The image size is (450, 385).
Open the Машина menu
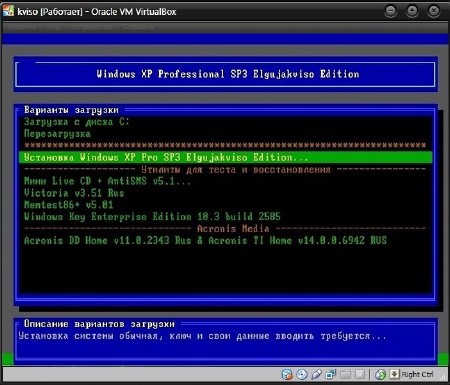(x=23, y=27)
